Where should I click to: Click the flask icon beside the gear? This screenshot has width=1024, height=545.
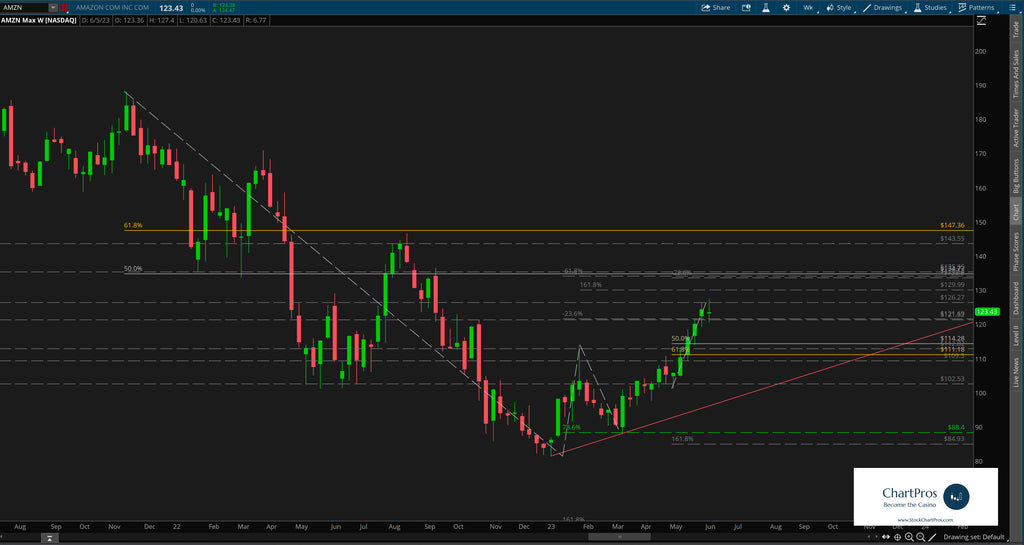(764, 7)
